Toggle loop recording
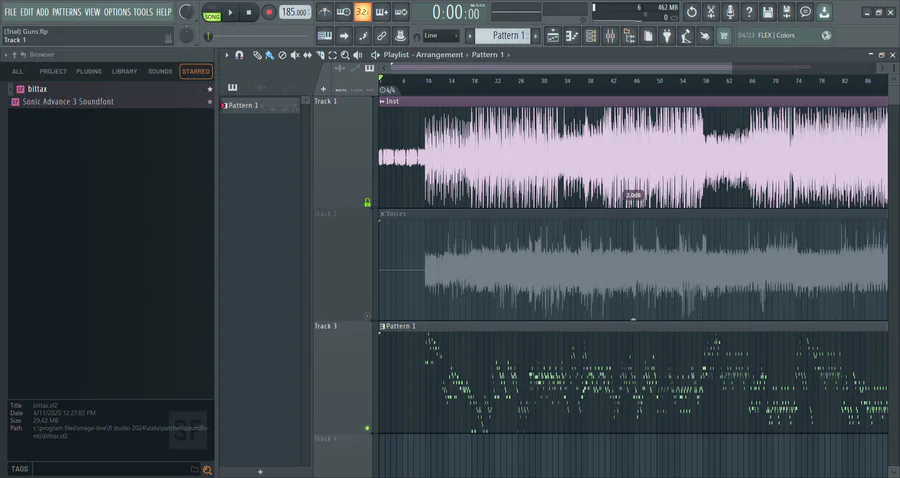 [401, 11]
